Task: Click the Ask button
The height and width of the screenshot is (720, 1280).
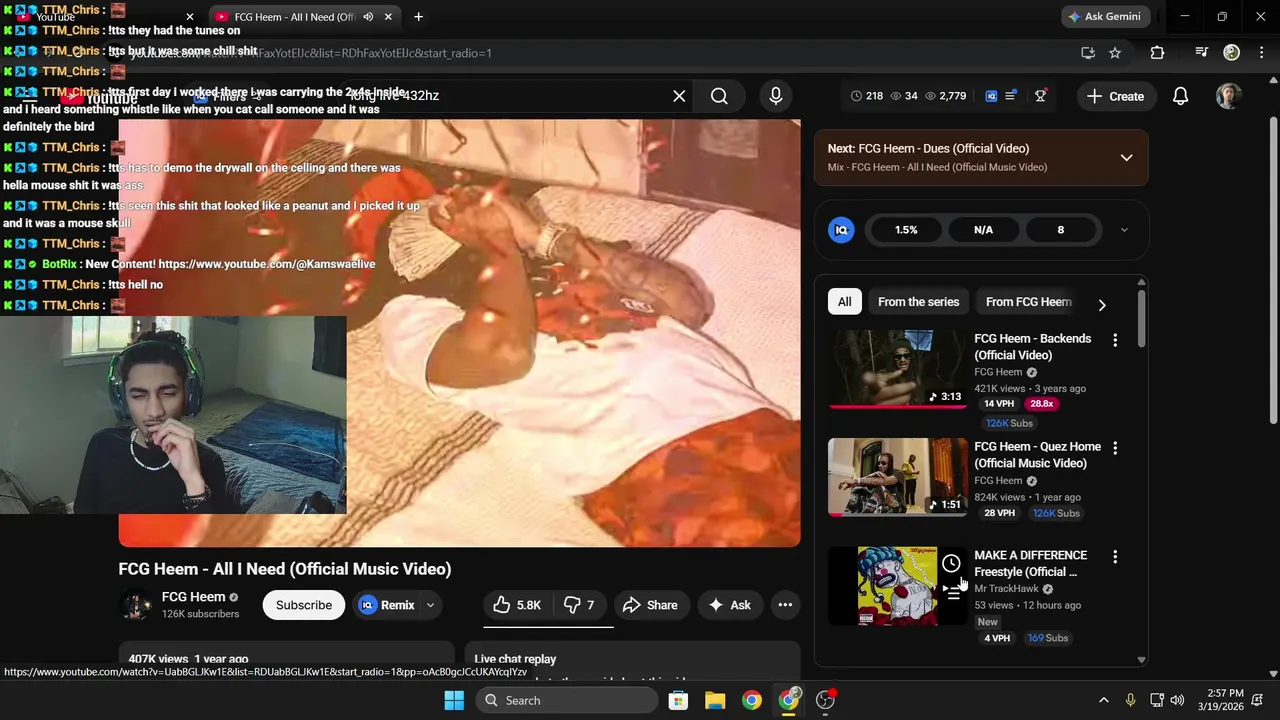Action: tap(729, 605)
